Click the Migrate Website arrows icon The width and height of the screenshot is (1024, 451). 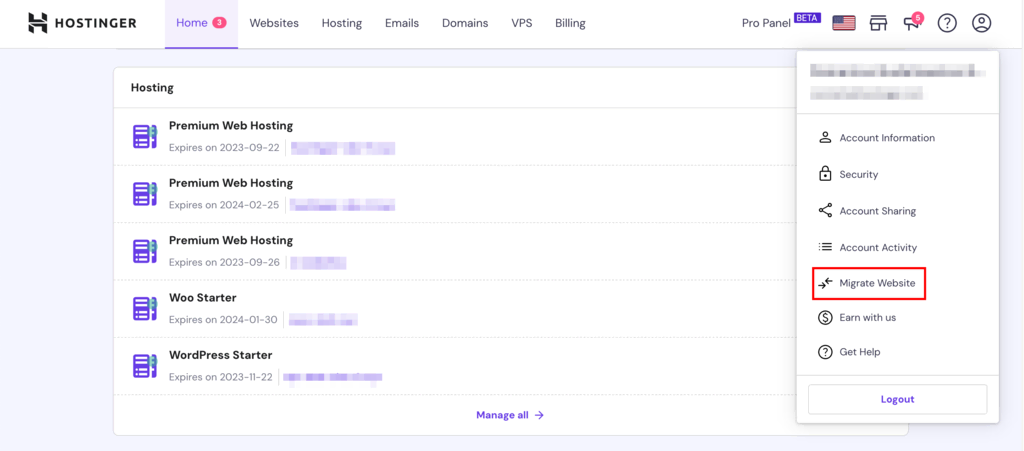click(x=825, y=284)
